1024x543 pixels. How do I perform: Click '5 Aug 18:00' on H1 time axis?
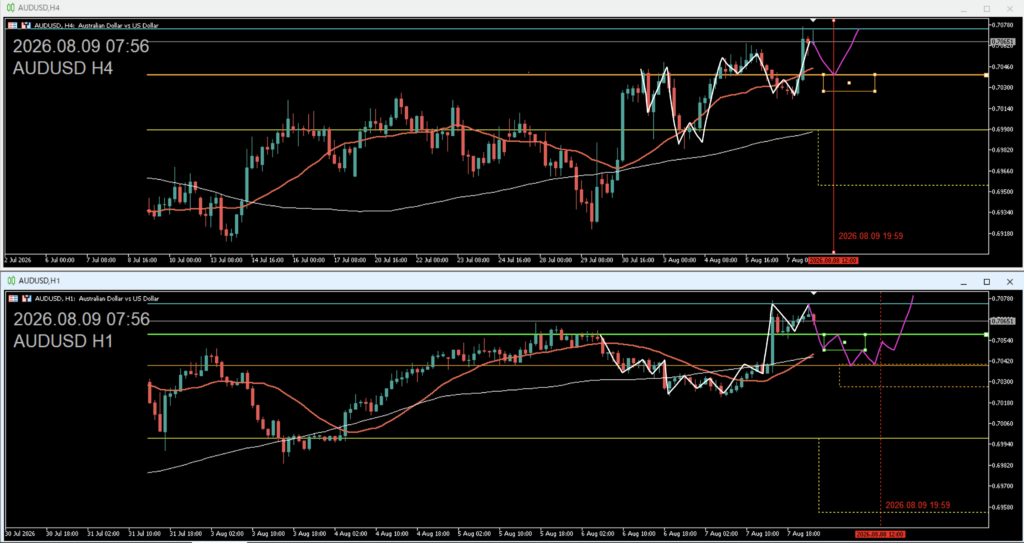[556, 534]
